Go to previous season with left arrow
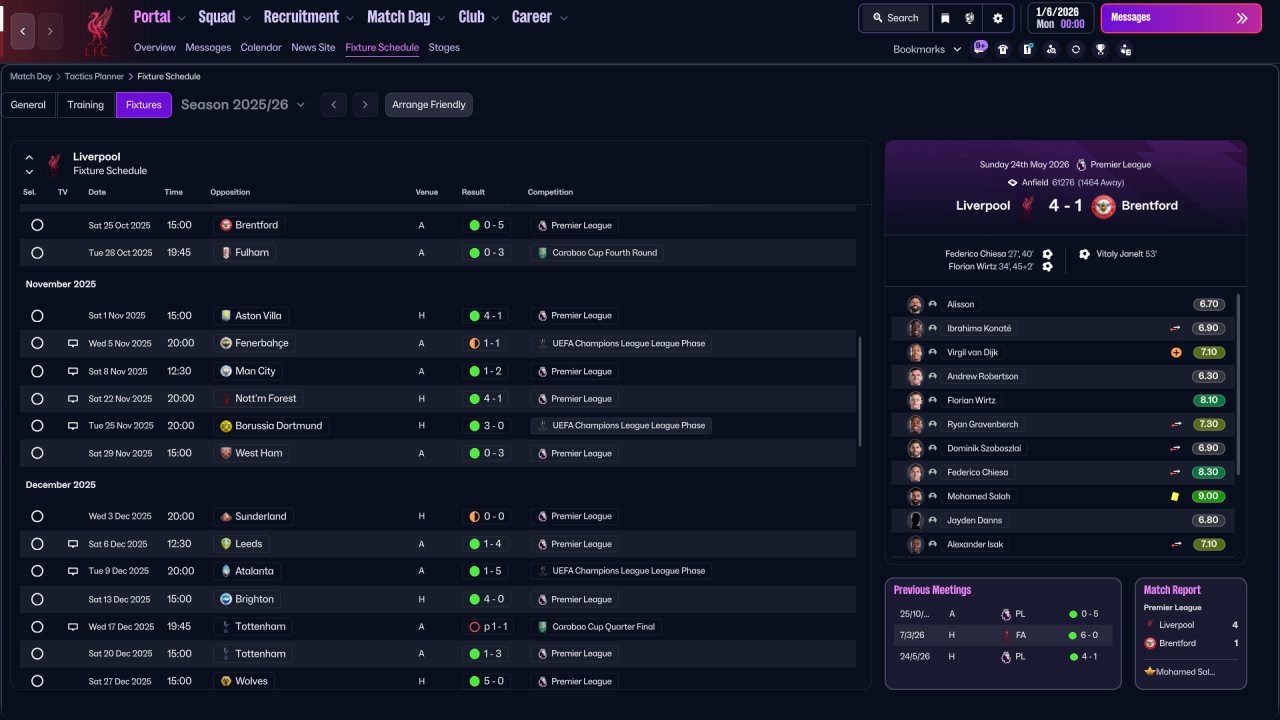This screenshot has width=1280, height=720. [x=334, y=105]
